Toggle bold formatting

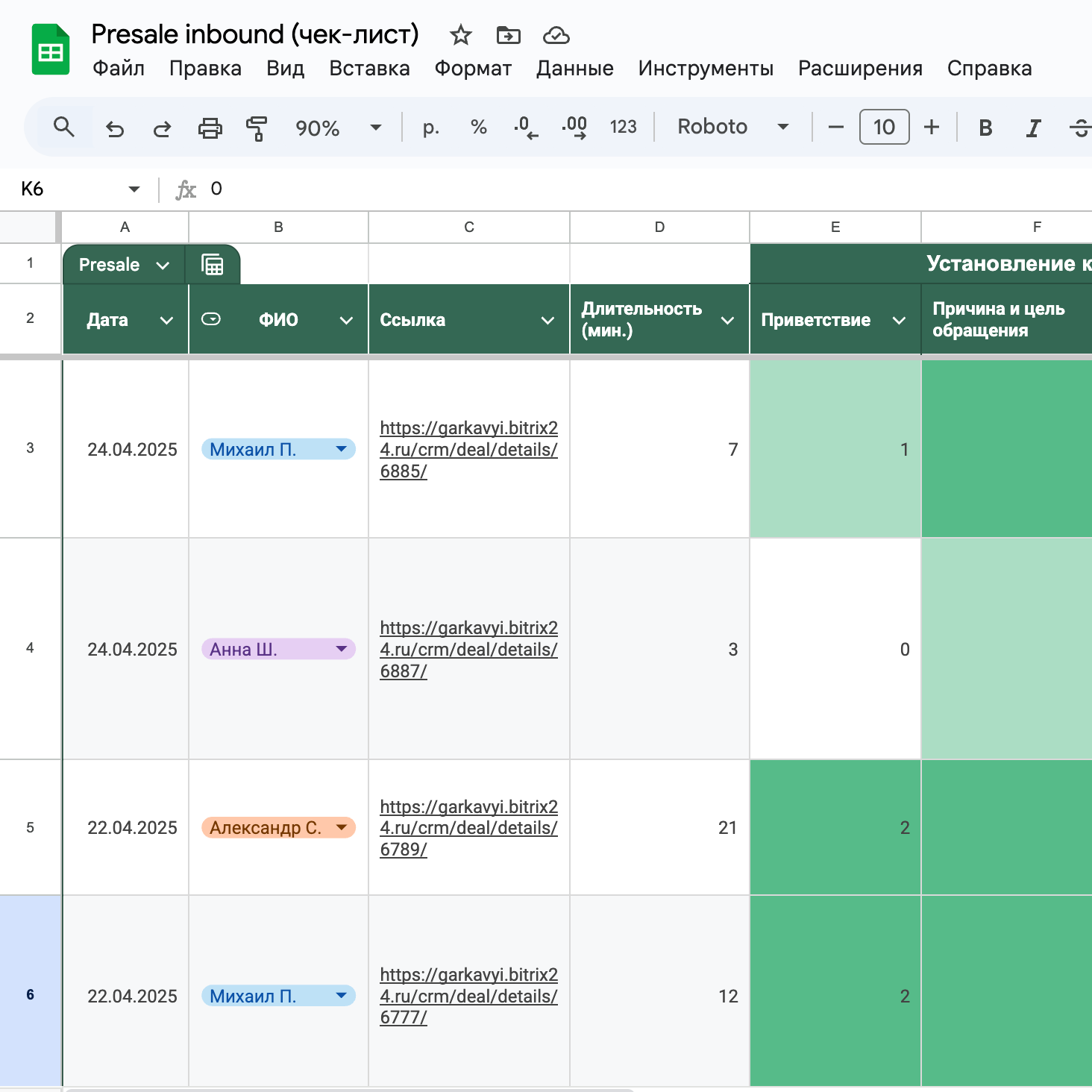pyautogui.click(x=985, y=128)
